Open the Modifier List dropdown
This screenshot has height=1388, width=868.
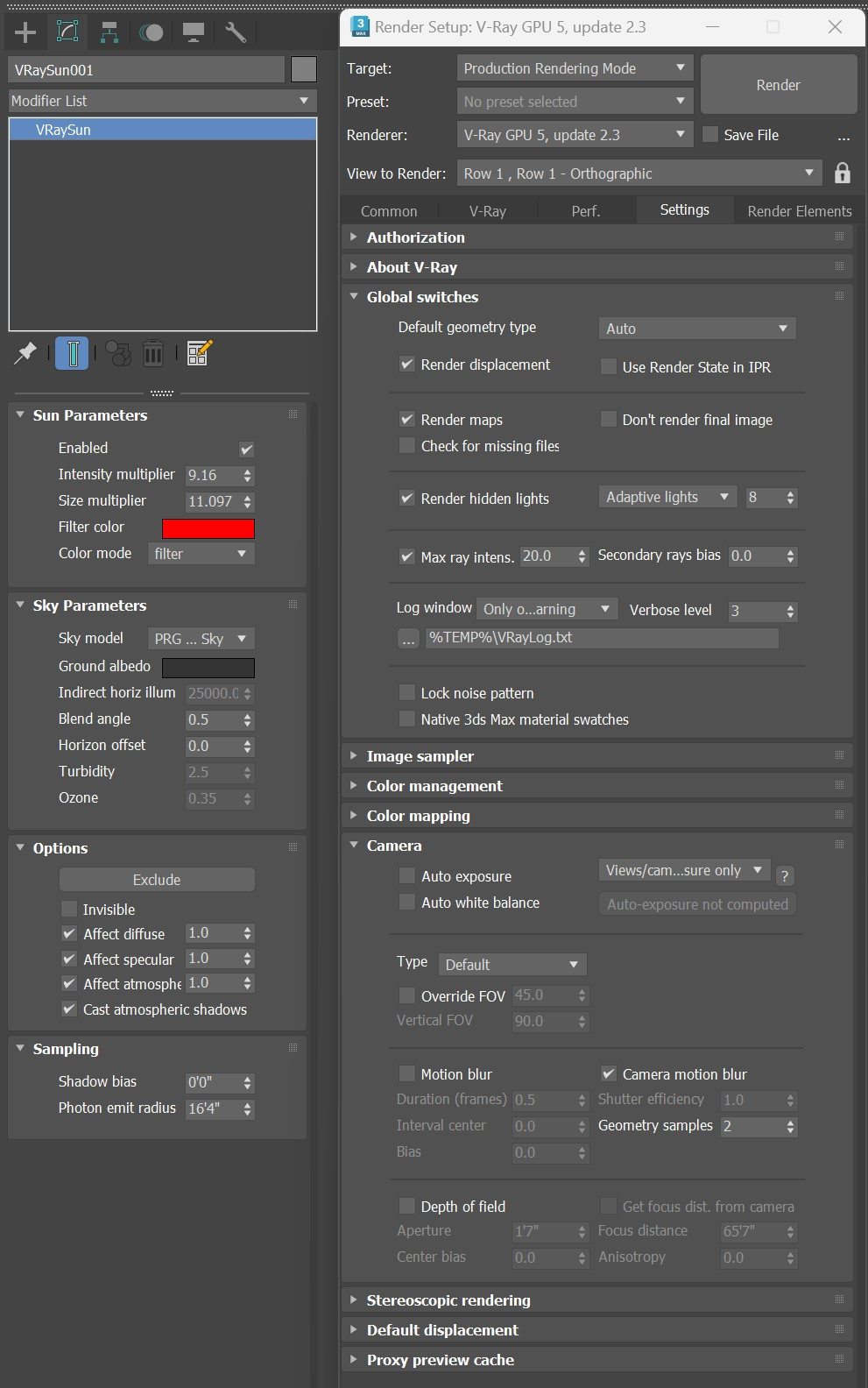162,101
